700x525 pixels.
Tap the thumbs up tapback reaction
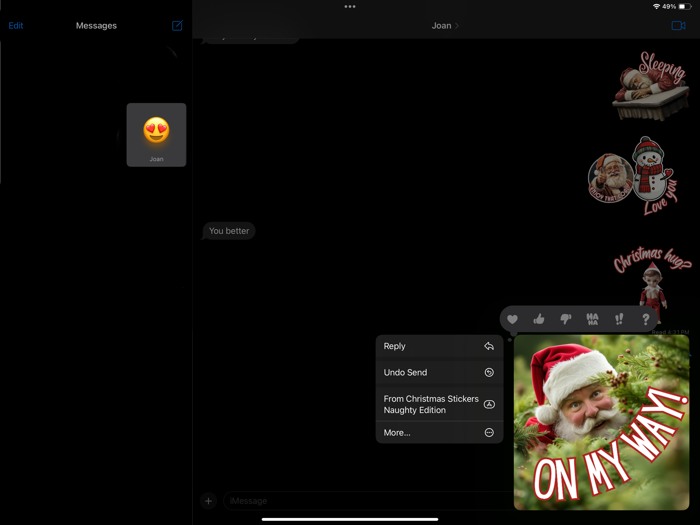coord(539,319)
